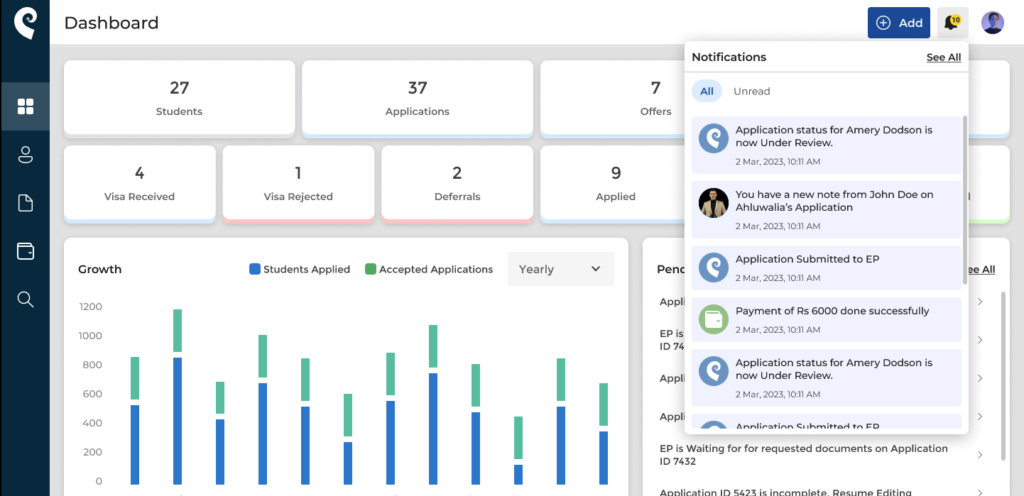Click the company logo in the sidebar
The image size is (1024, 496).
click(25, 23)
